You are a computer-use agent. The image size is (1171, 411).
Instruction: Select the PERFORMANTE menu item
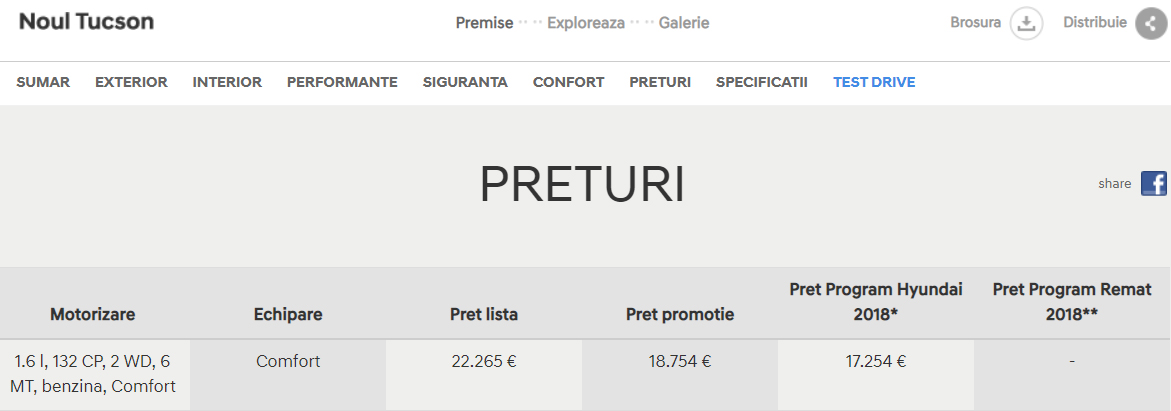point(342,82)
